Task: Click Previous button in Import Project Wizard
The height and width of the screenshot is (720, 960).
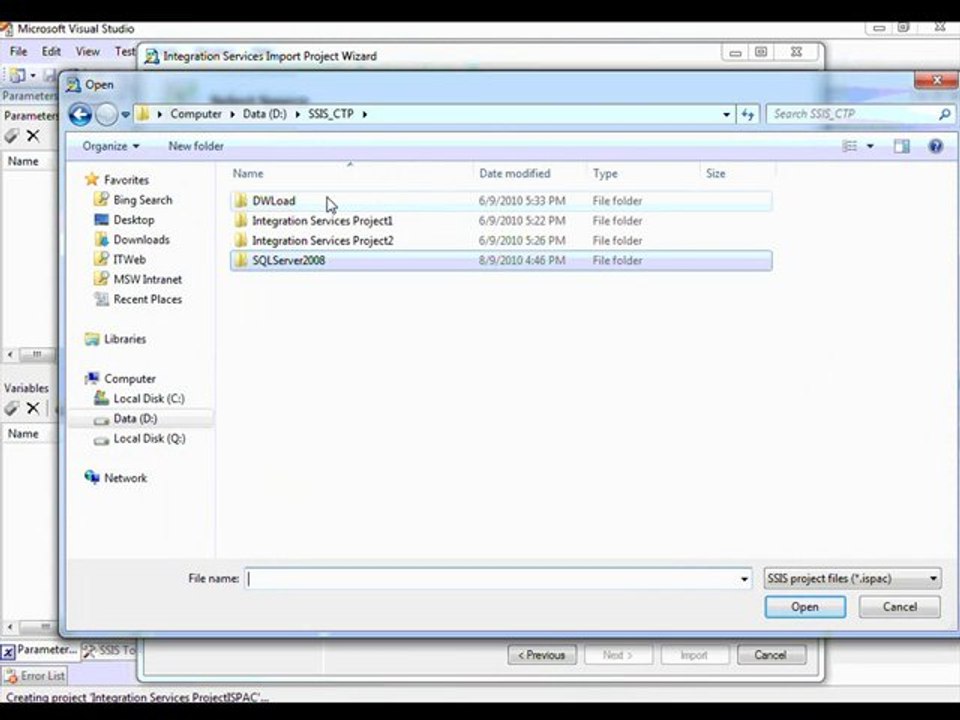Action: pyautogui.click(x=542, y=655)
